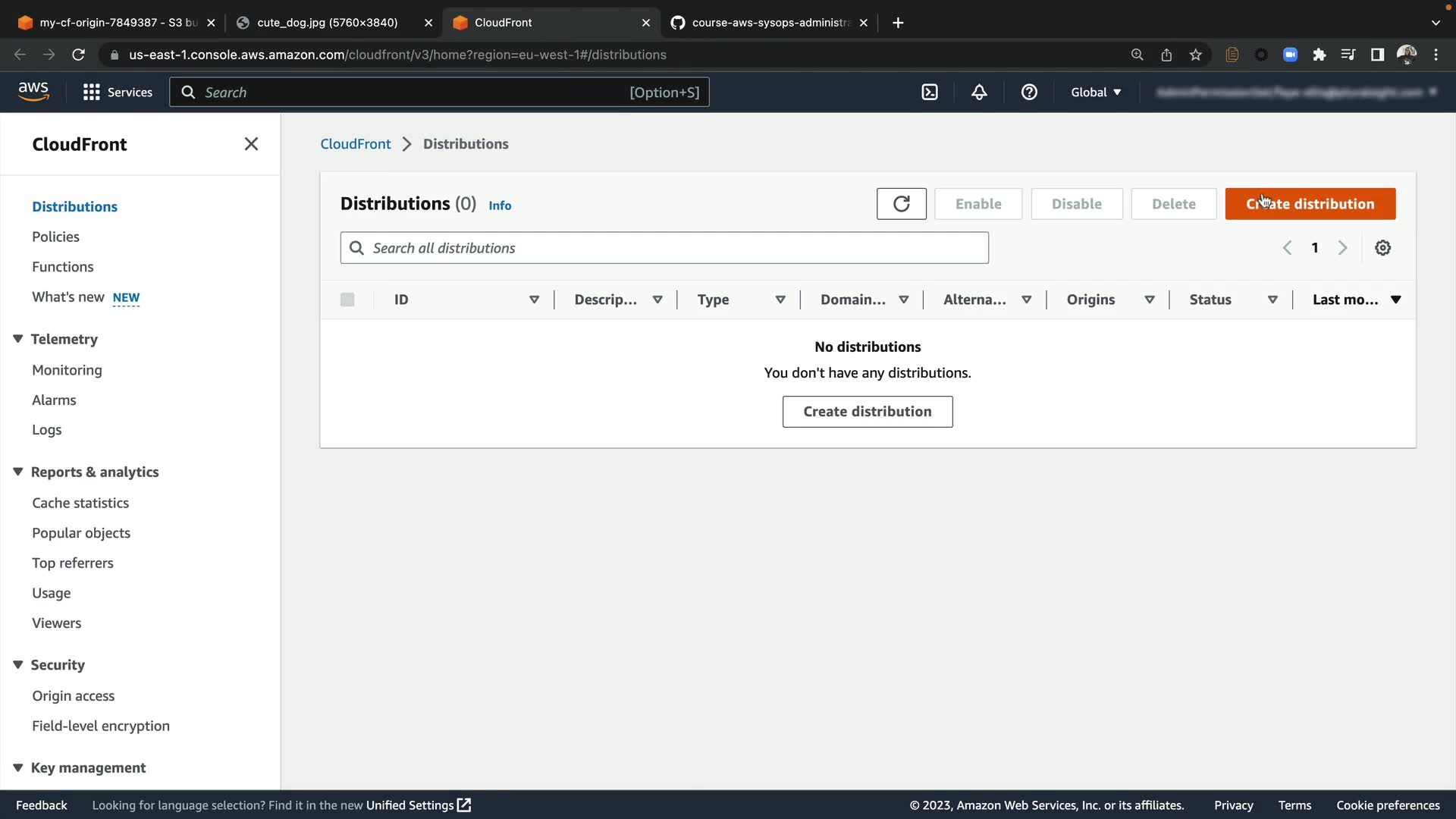Image resolution: width=1456 pixels, height=819 pixels.
Task: Tick the select-all distributions checkbox
Action: 347,300
